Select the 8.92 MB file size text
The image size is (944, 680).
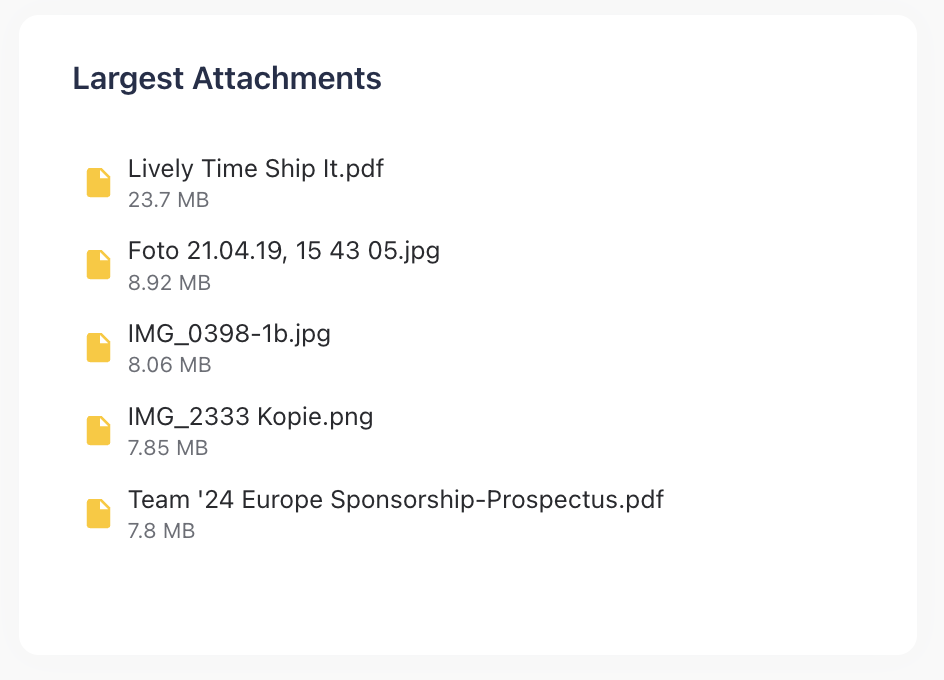[168, 283]
